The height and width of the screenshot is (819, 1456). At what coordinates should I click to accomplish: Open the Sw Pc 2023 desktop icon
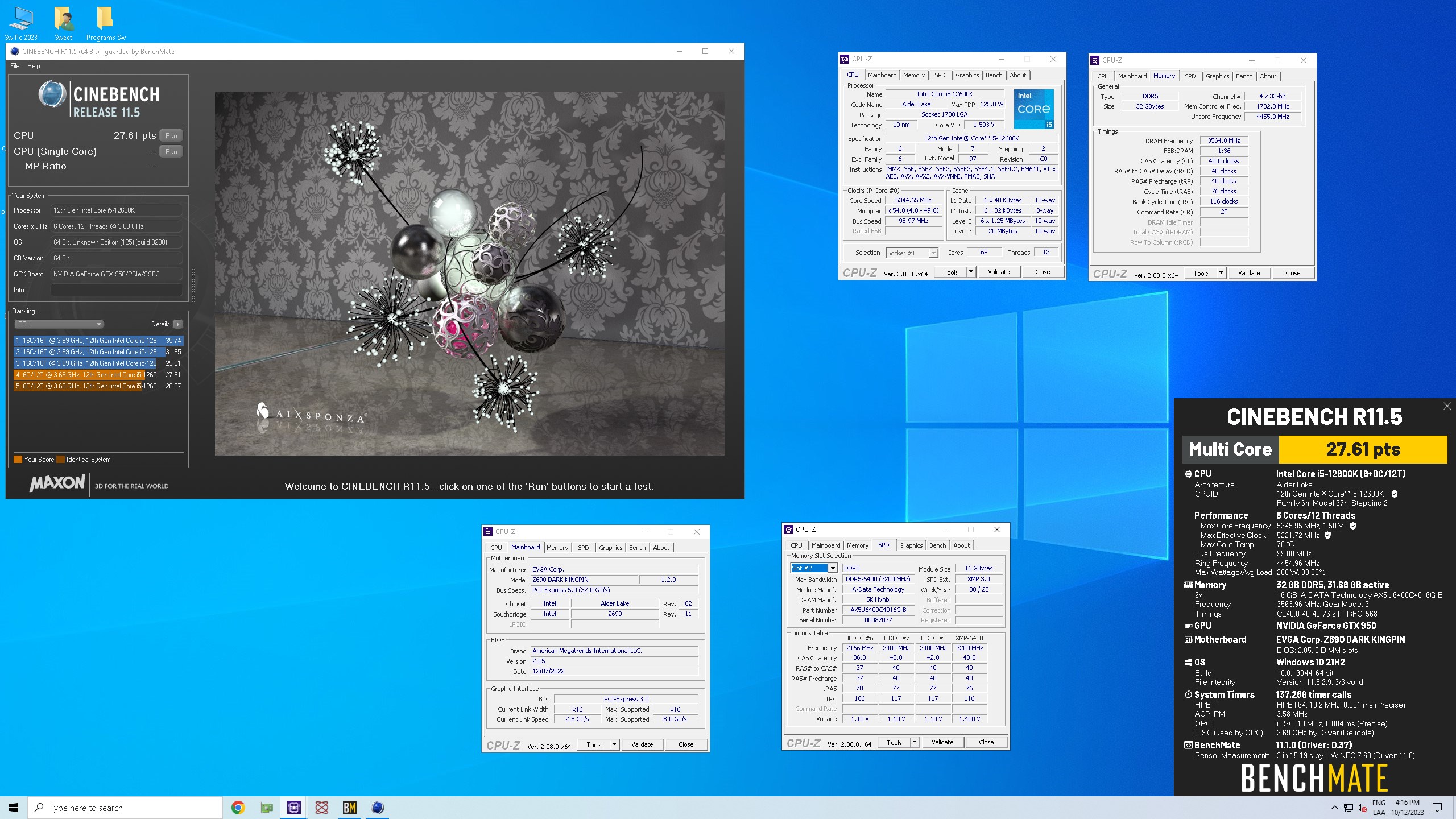[x=21, y=23]
